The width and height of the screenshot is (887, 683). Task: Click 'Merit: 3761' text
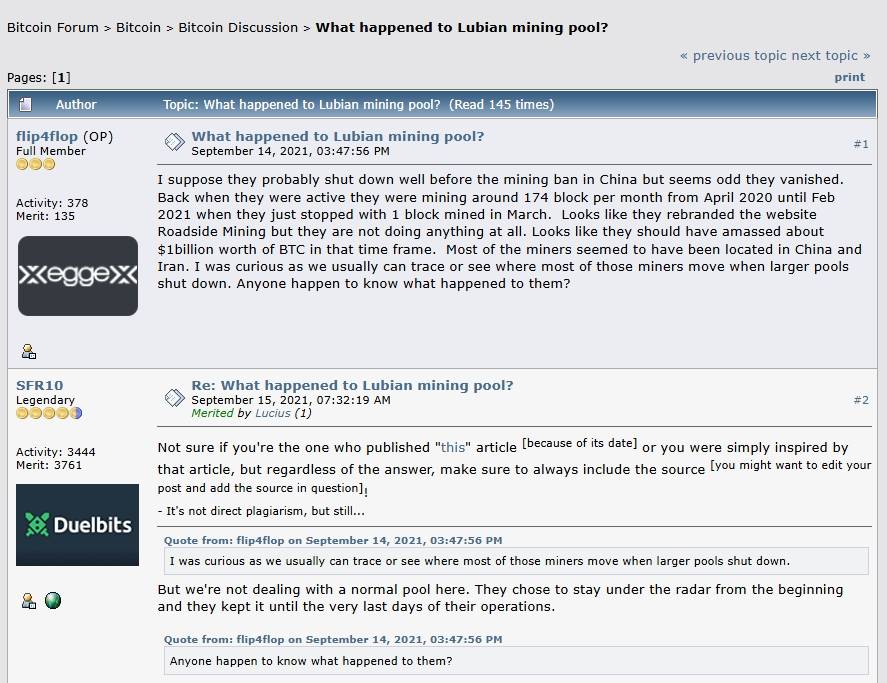pos(49,465)
